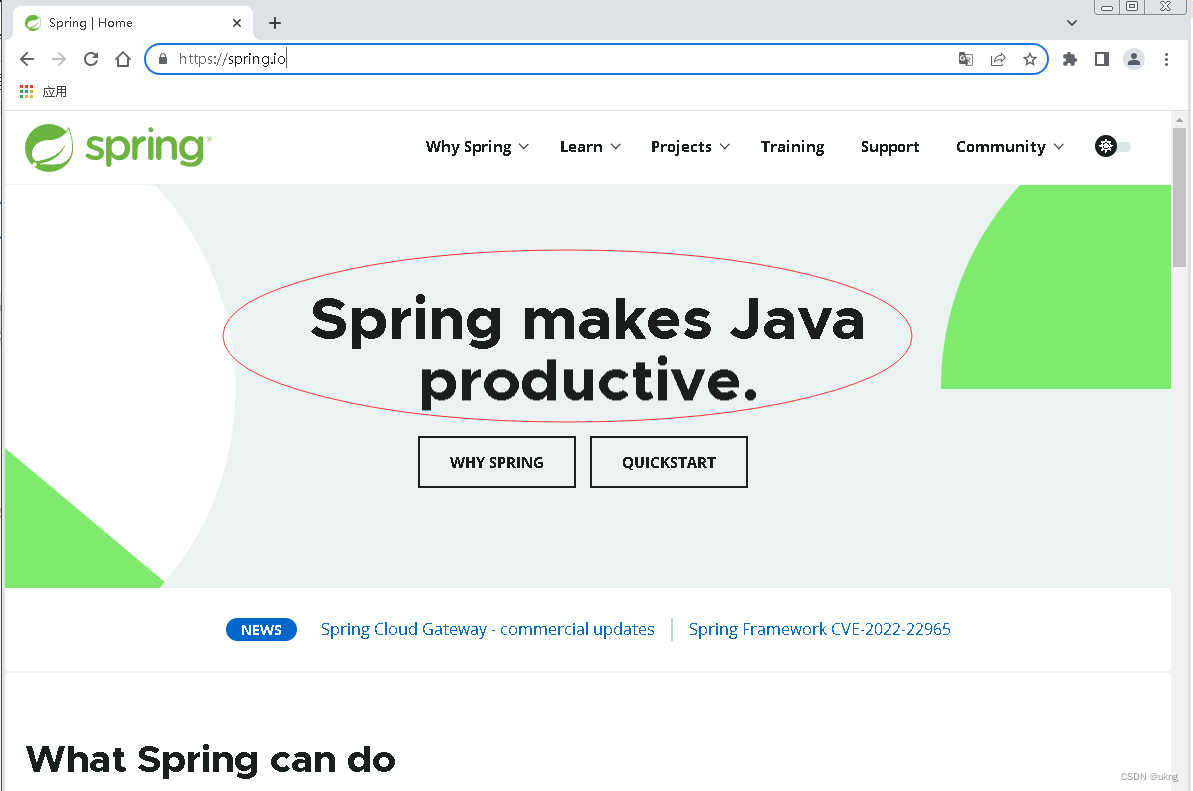Expand the Projects menu
Viewport: 1193px width, 791px height.
coord(690,147)
